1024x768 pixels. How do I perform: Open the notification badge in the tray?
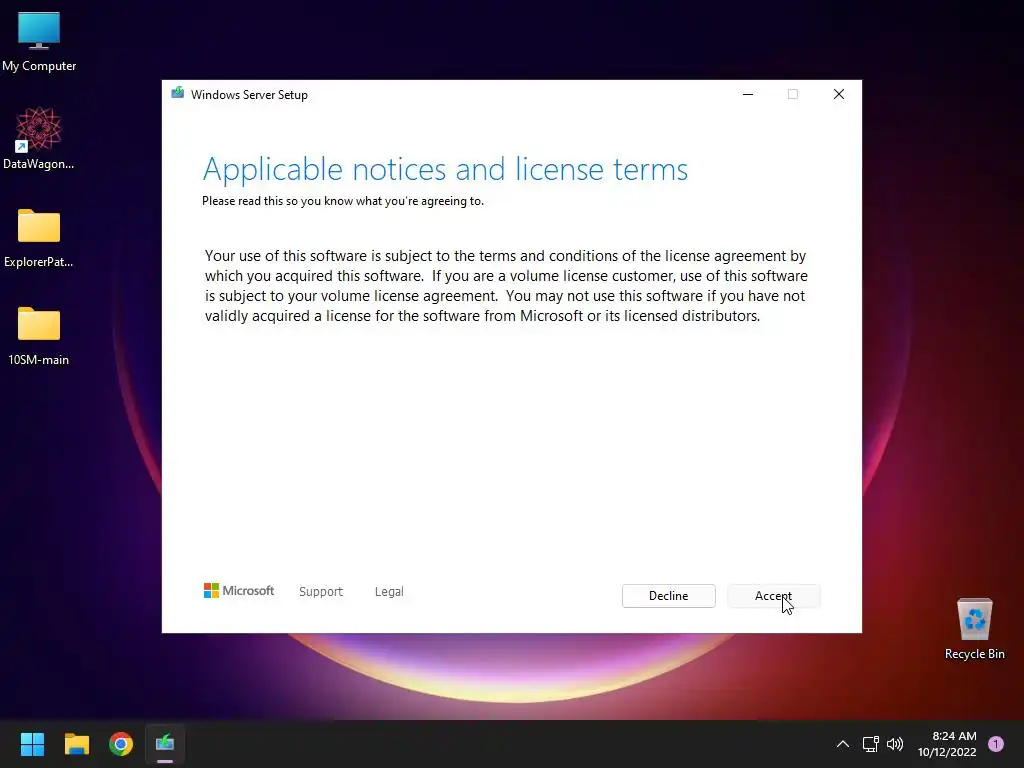pyautogui.click(x=995, y=744)
